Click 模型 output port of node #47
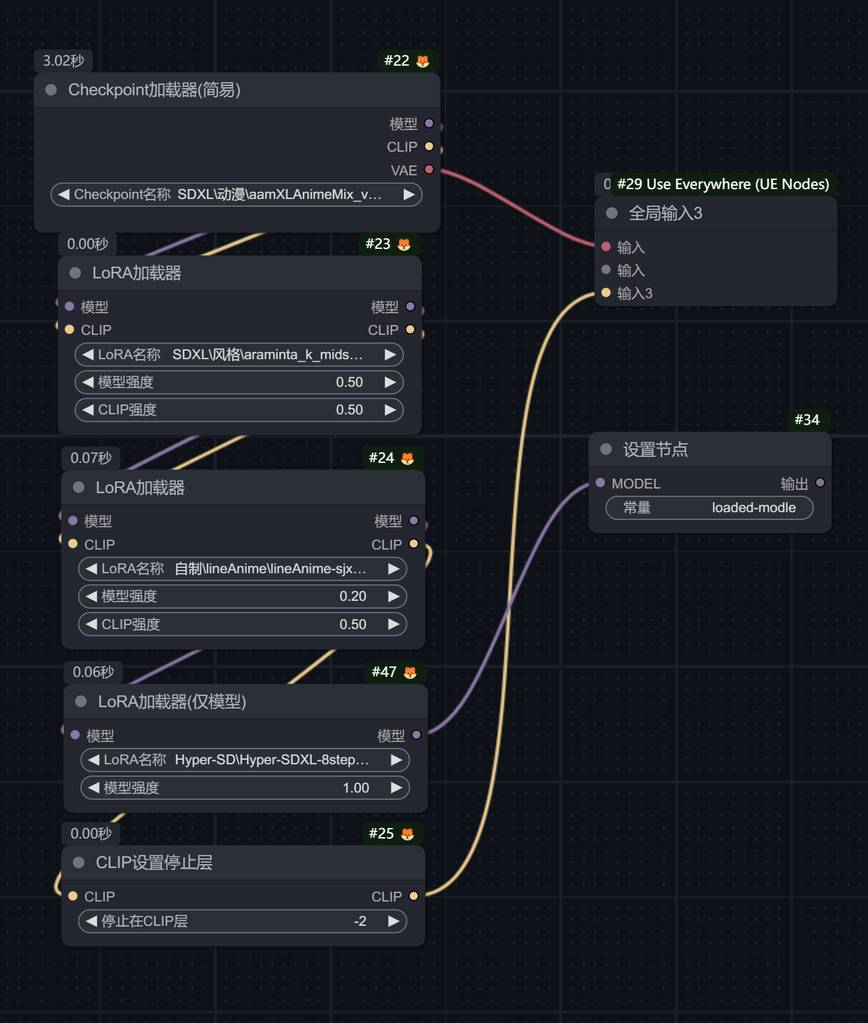 click(x=417, y=735)
